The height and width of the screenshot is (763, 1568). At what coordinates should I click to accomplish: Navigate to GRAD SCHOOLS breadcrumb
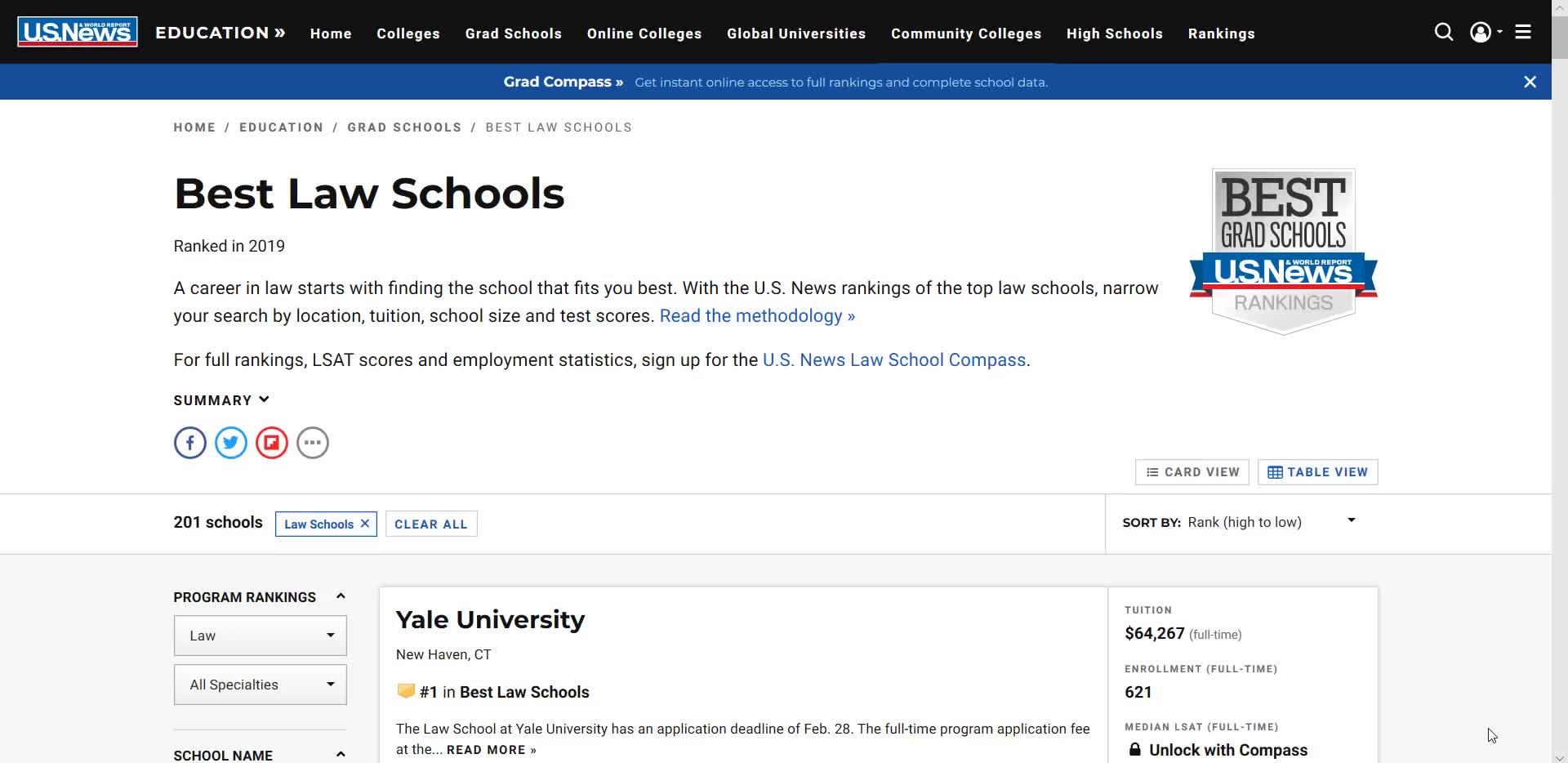(404, 127)
